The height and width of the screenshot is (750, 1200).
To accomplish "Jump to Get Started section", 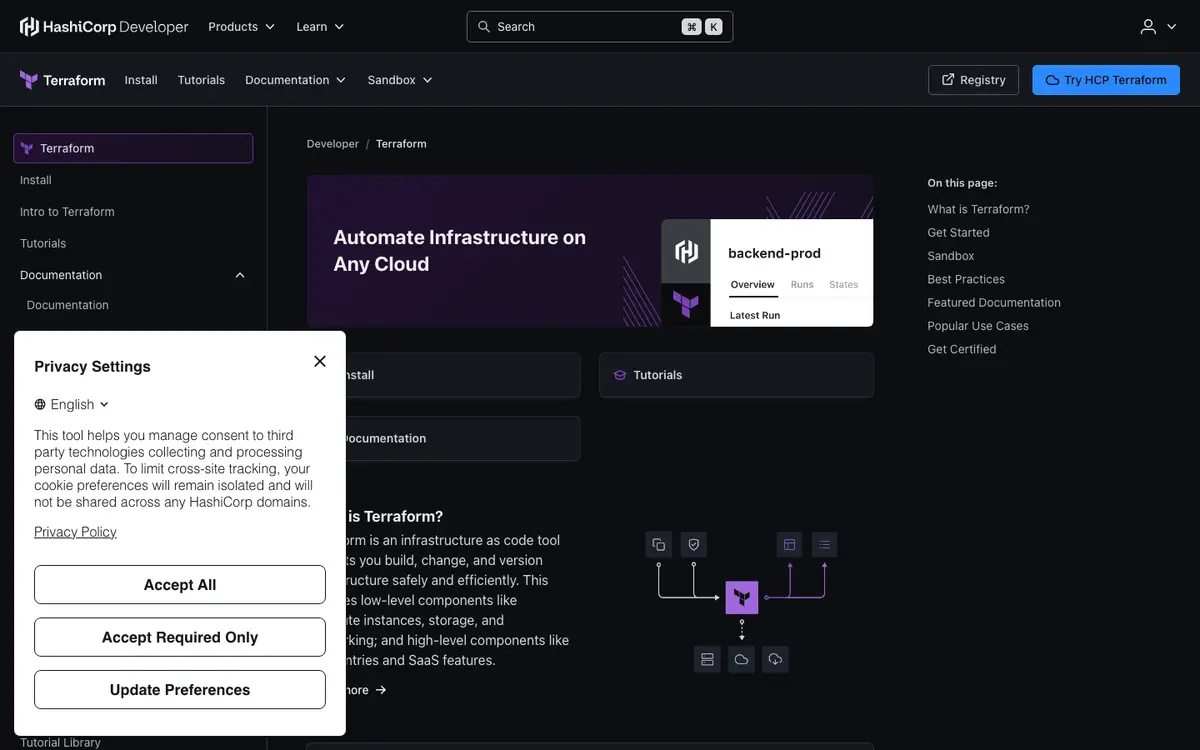I will click(958, 232).
